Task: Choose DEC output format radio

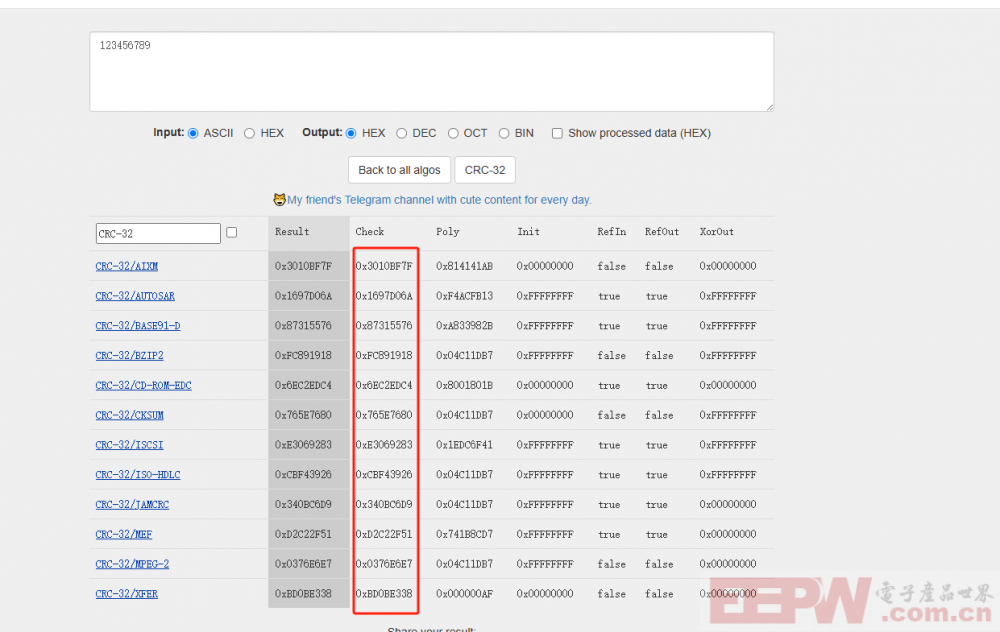Action: (401, 133)
